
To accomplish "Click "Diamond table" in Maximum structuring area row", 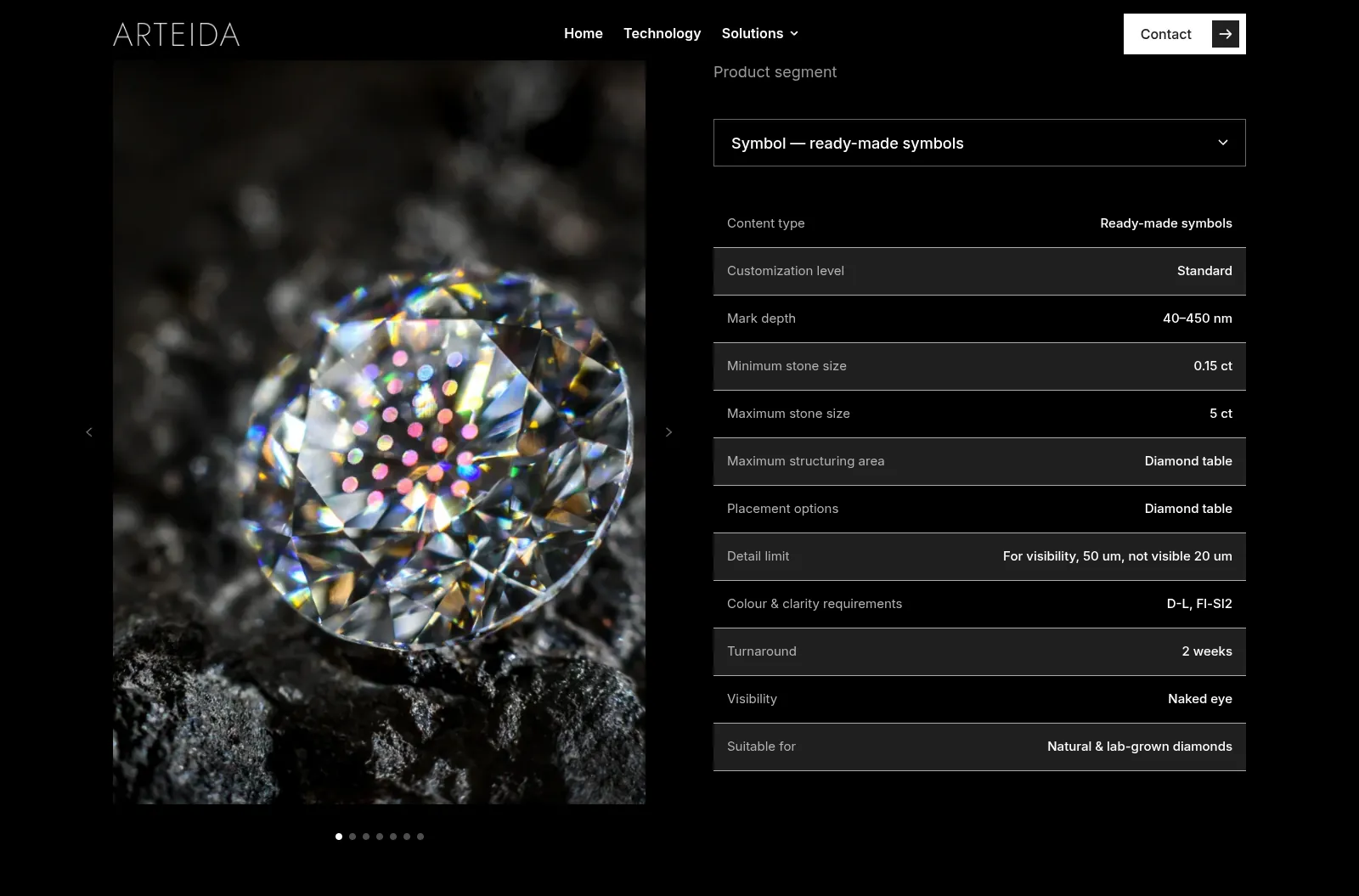I will click(1188, 461).
